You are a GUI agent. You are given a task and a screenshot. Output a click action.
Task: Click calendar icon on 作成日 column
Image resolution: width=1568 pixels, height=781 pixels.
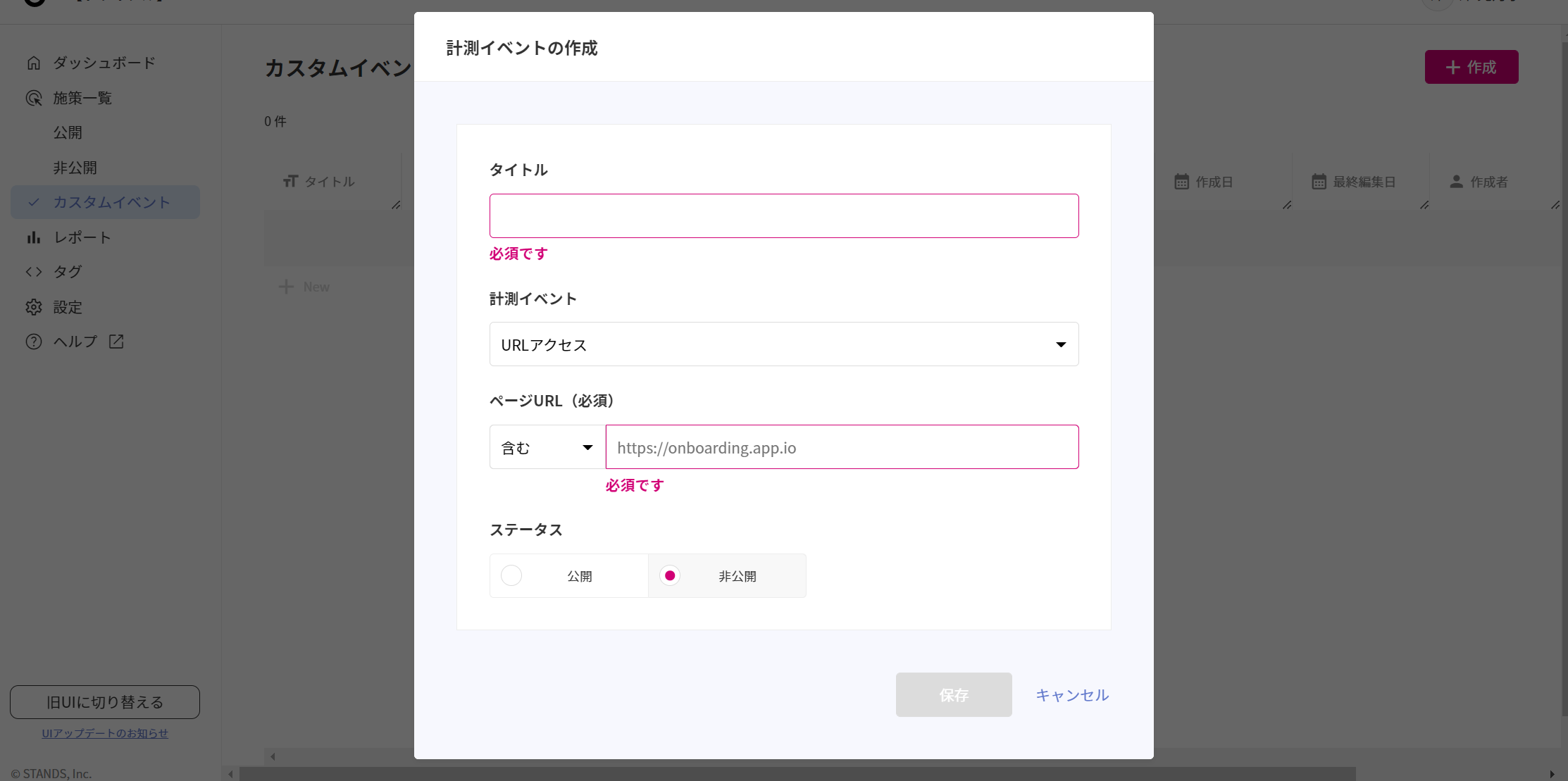1181,182
